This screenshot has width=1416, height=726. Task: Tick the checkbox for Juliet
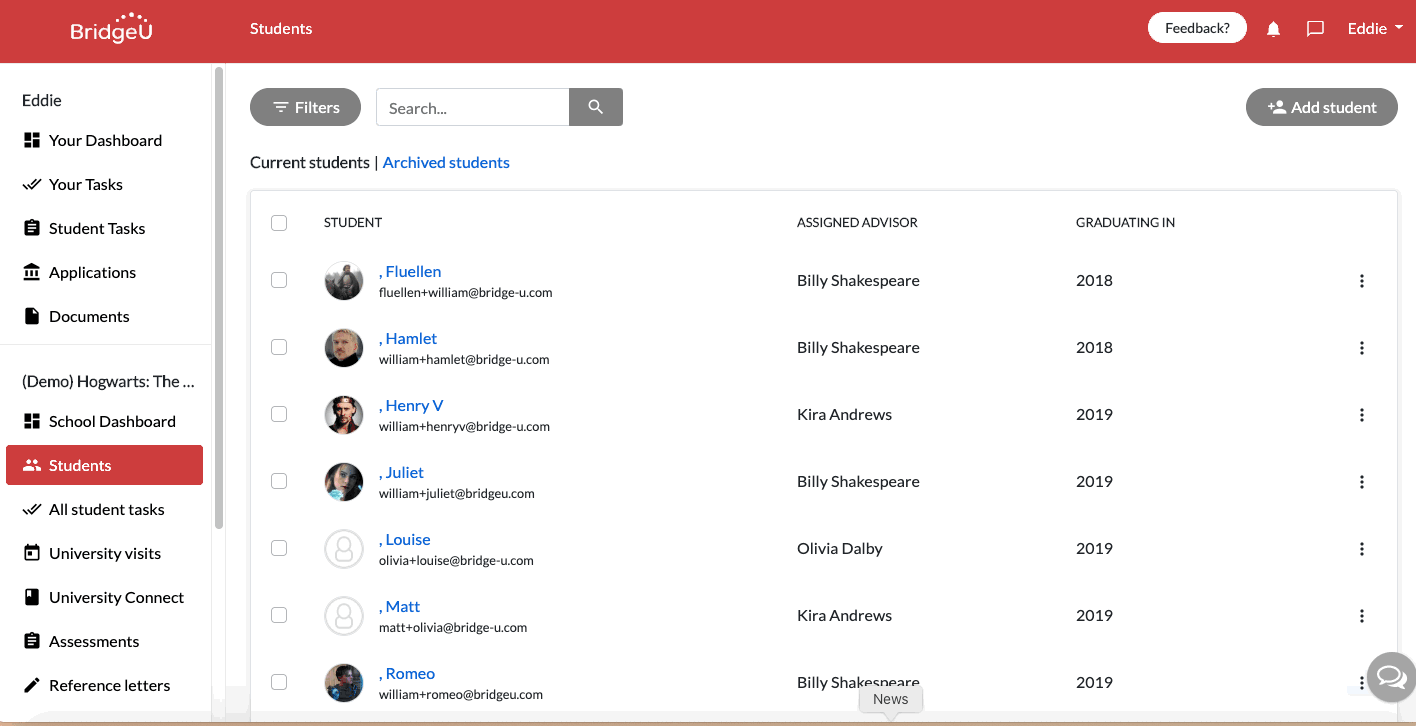click(279, 481)
